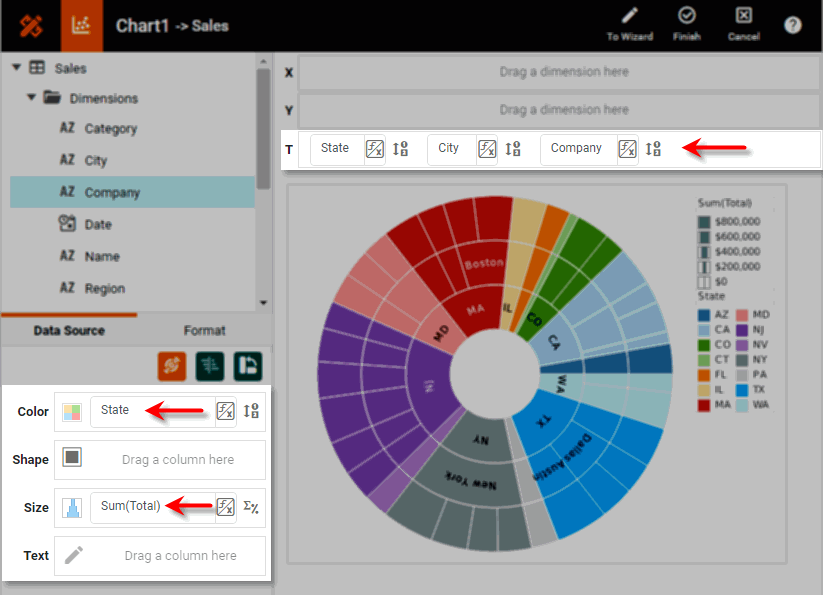This screenshot has height=595, width=823.
Task: Click the Cancel icon in header
Action: pyautogui.click(x=743, y=17)
